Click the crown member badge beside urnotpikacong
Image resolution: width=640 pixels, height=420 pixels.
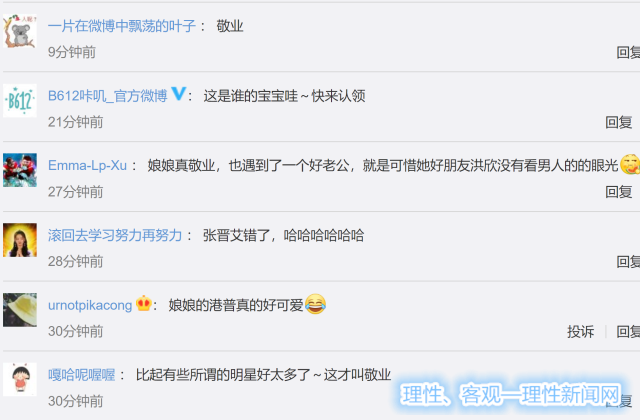(x=144, y=303)
